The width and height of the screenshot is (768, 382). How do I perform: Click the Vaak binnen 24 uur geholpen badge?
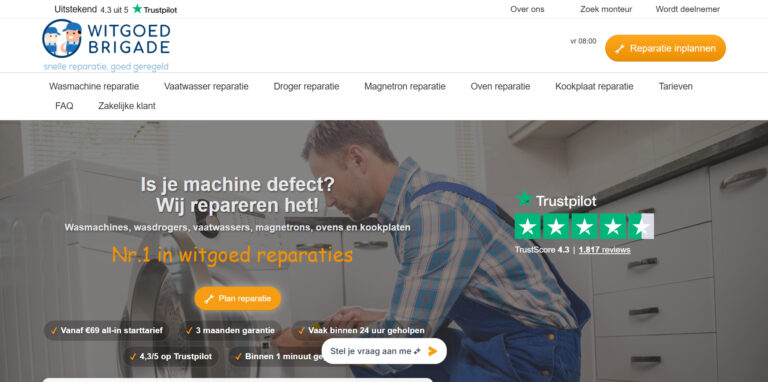point(361,331)
